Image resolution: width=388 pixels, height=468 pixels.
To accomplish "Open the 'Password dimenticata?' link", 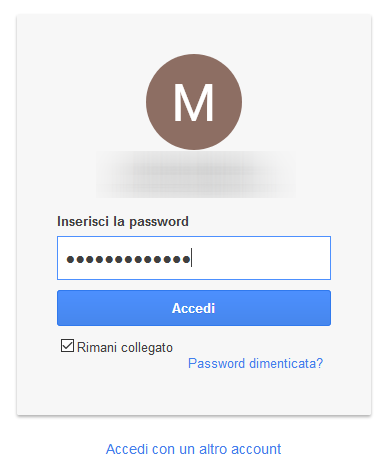I will [x=255, y=363].
